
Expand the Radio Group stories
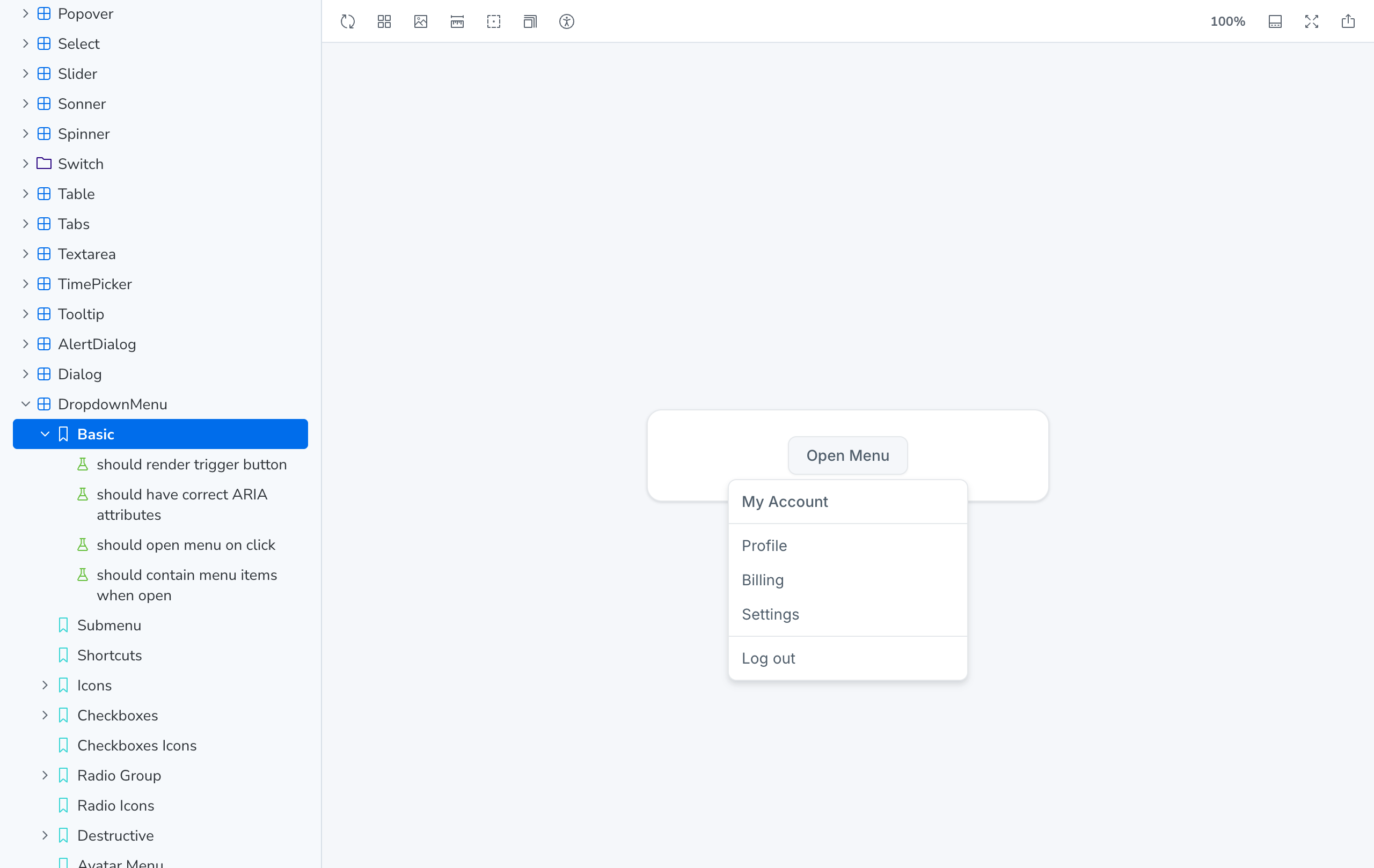tap(46, 775)
